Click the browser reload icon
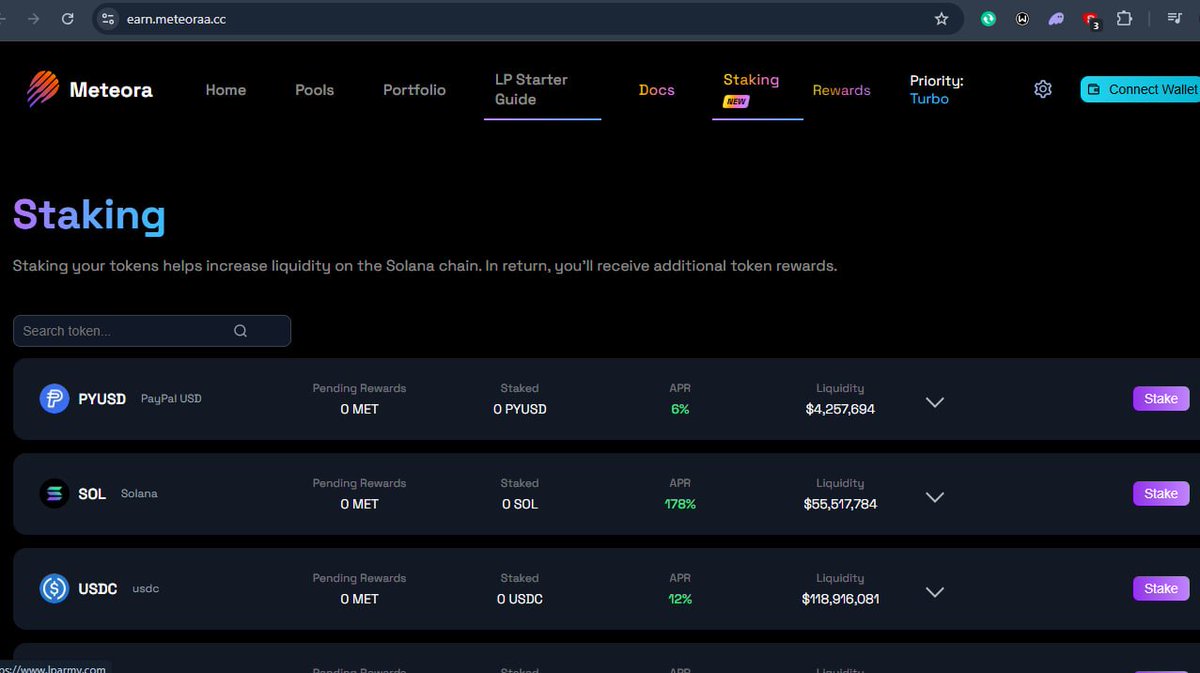This screenshot has width=1200, height=673. coord(68,18)
